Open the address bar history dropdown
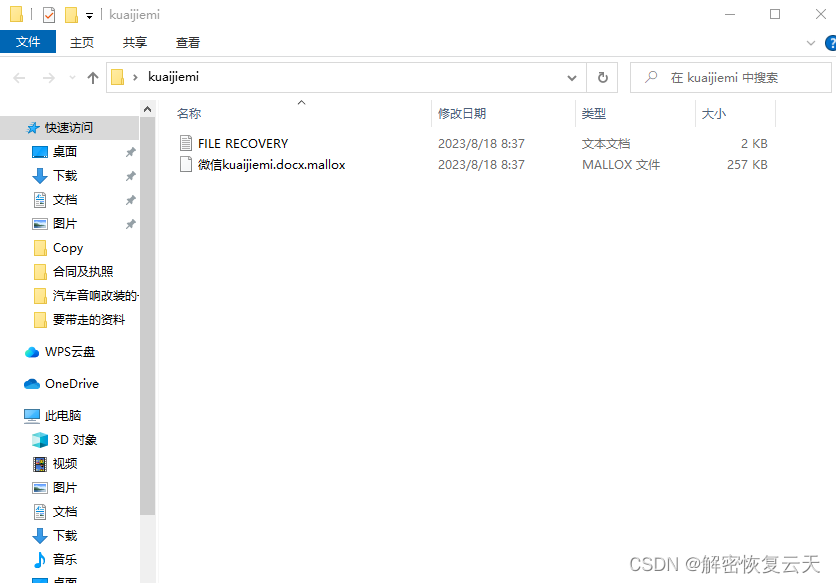The height and width of the screenshot is (583, 836). pos(571,77)
